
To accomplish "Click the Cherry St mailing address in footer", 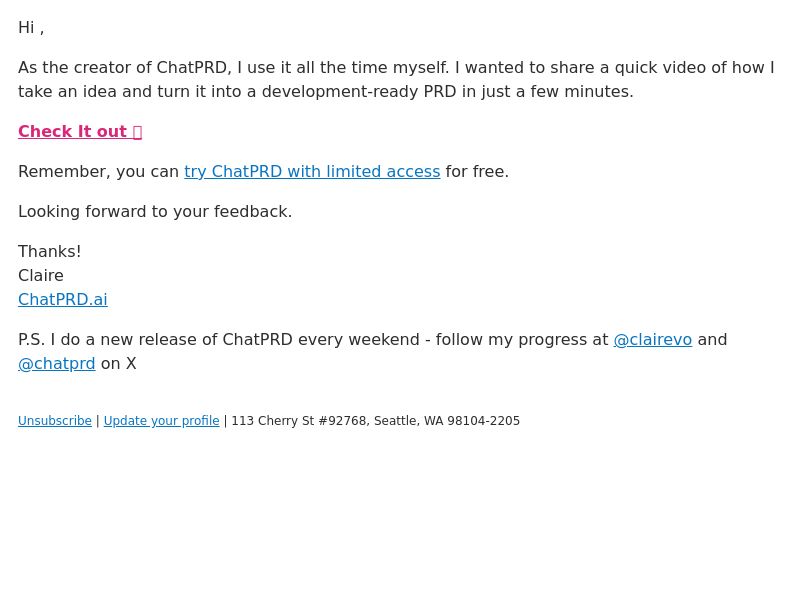I will [375, 421].
